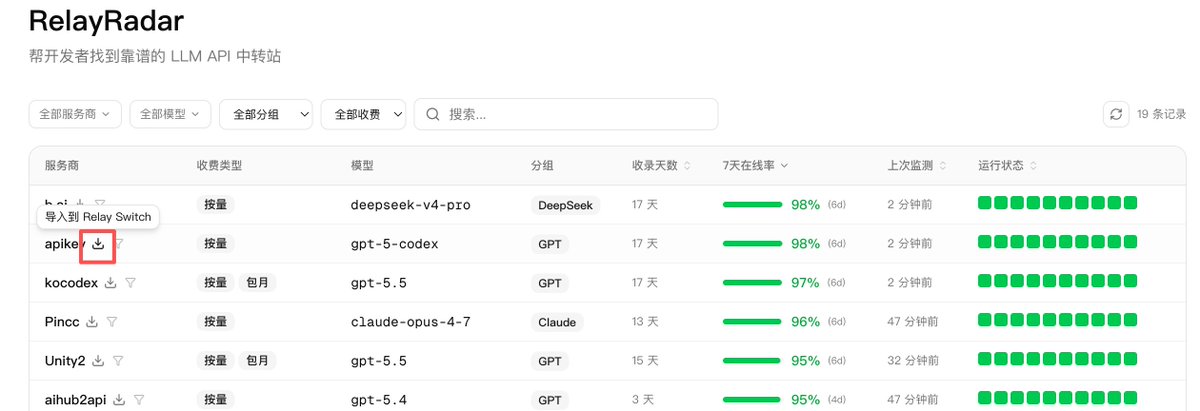Click the Claude group tag
Image resolution: width=1200 pixels, height=411 pixels.
tap(557, 322)
